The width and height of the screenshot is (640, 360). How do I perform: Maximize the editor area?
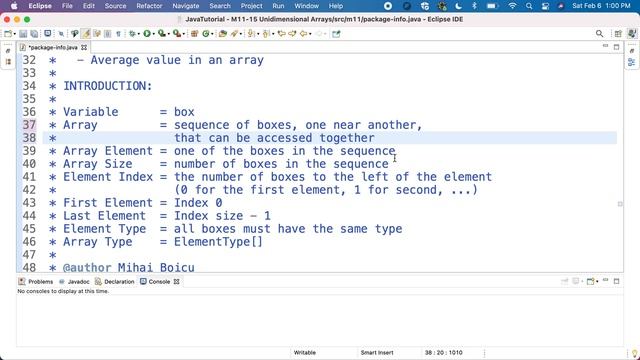click(617, 47)
